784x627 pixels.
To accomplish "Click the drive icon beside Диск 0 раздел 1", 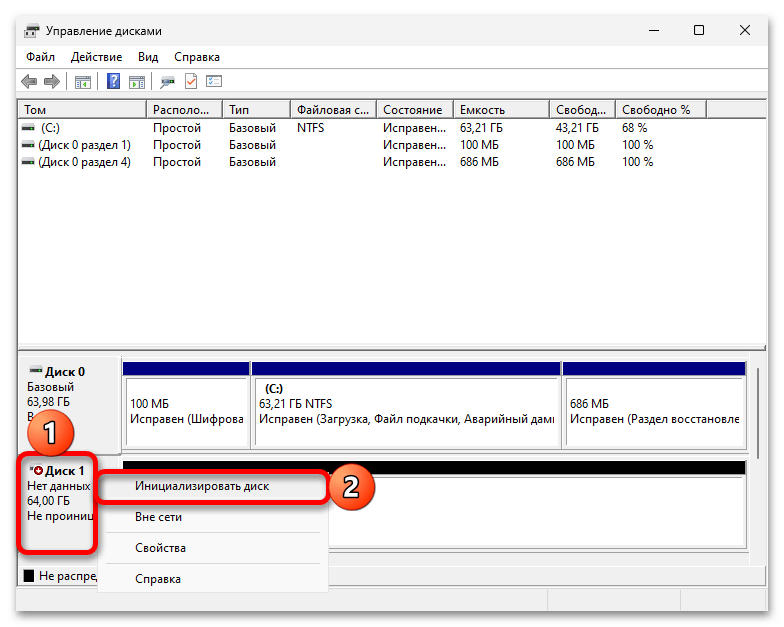I will (28, 145).
